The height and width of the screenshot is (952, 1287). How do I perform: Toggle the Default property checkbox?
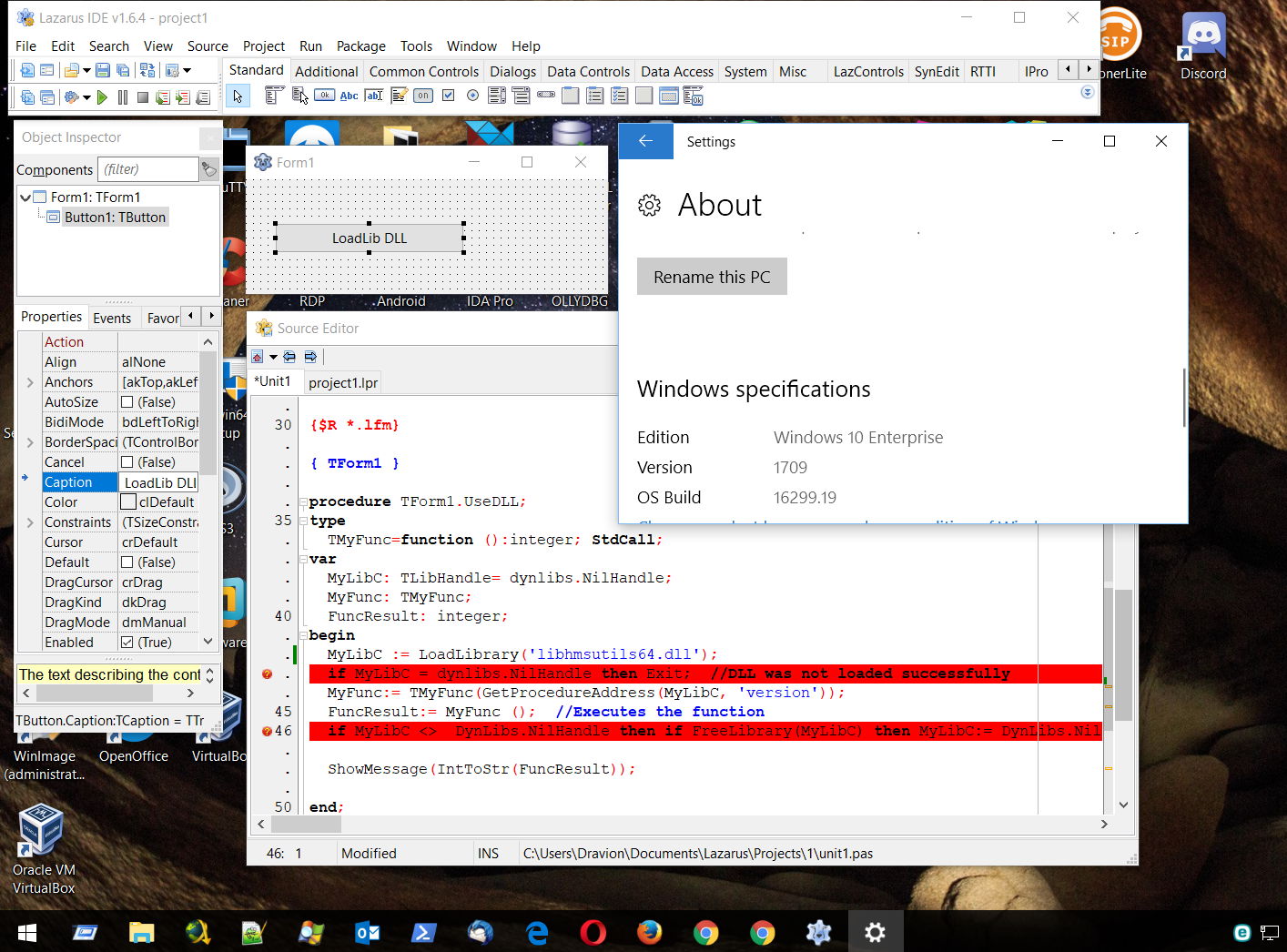click(x=127, y=562)
